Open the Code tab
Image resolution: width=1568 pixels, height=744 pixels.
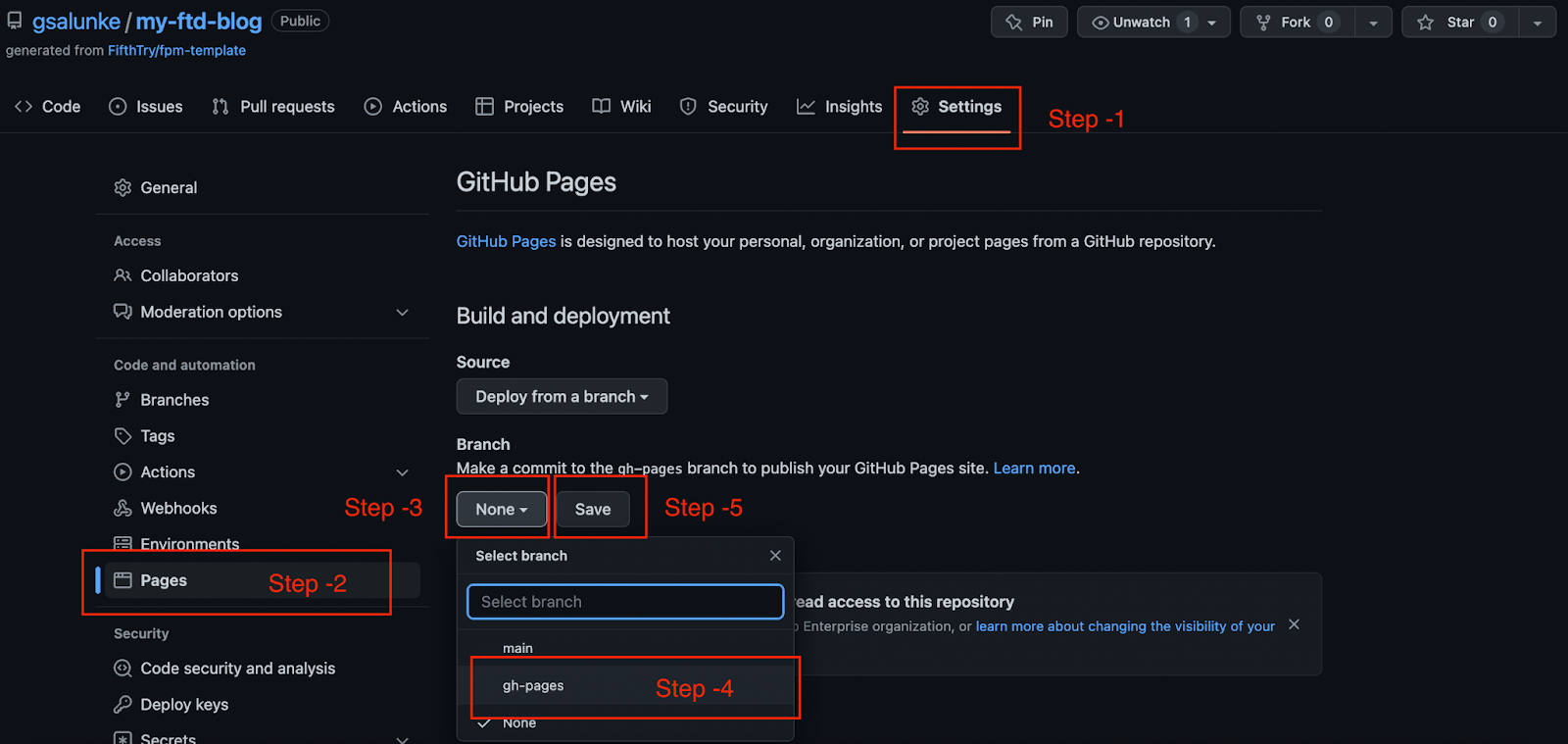[47, 107]
